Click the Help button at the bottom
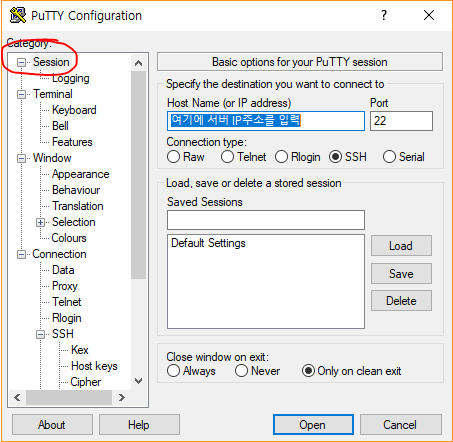 pyautogui.click(x=139, y=425)
